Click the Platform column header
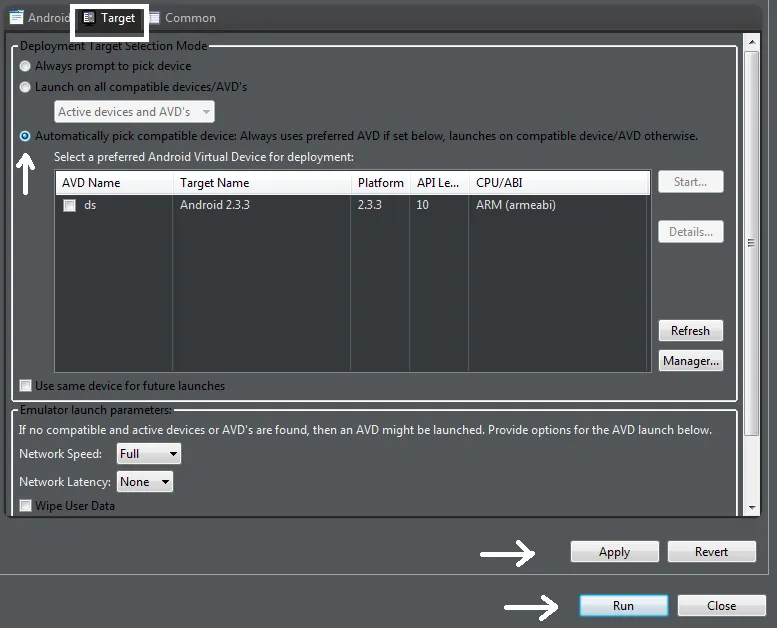This screenshot has width=777, height=628. 381,183
